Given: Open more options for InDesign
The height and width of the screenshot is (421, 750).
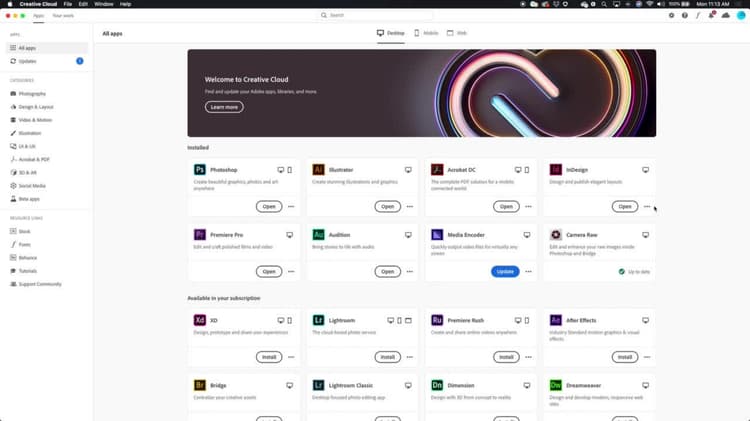Looking at the screenshot, I should click(647, 207).
